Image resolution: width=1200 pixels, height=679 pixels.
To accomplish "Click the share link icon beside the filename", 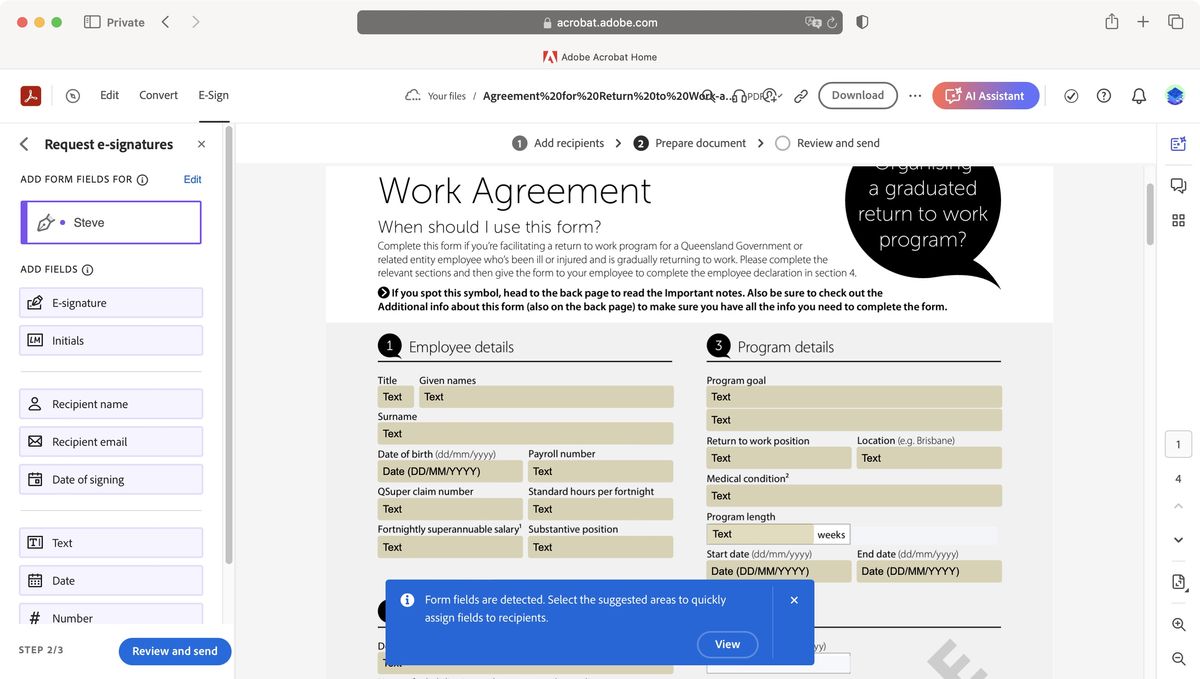I will 800,95.
